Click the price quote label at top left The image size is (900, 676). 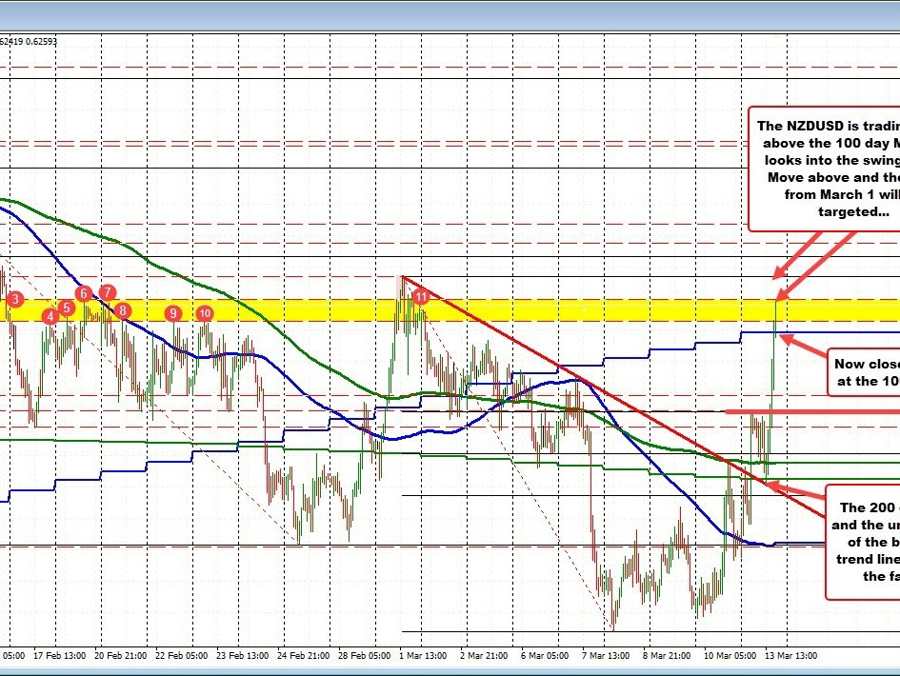[x=30, y=42]
